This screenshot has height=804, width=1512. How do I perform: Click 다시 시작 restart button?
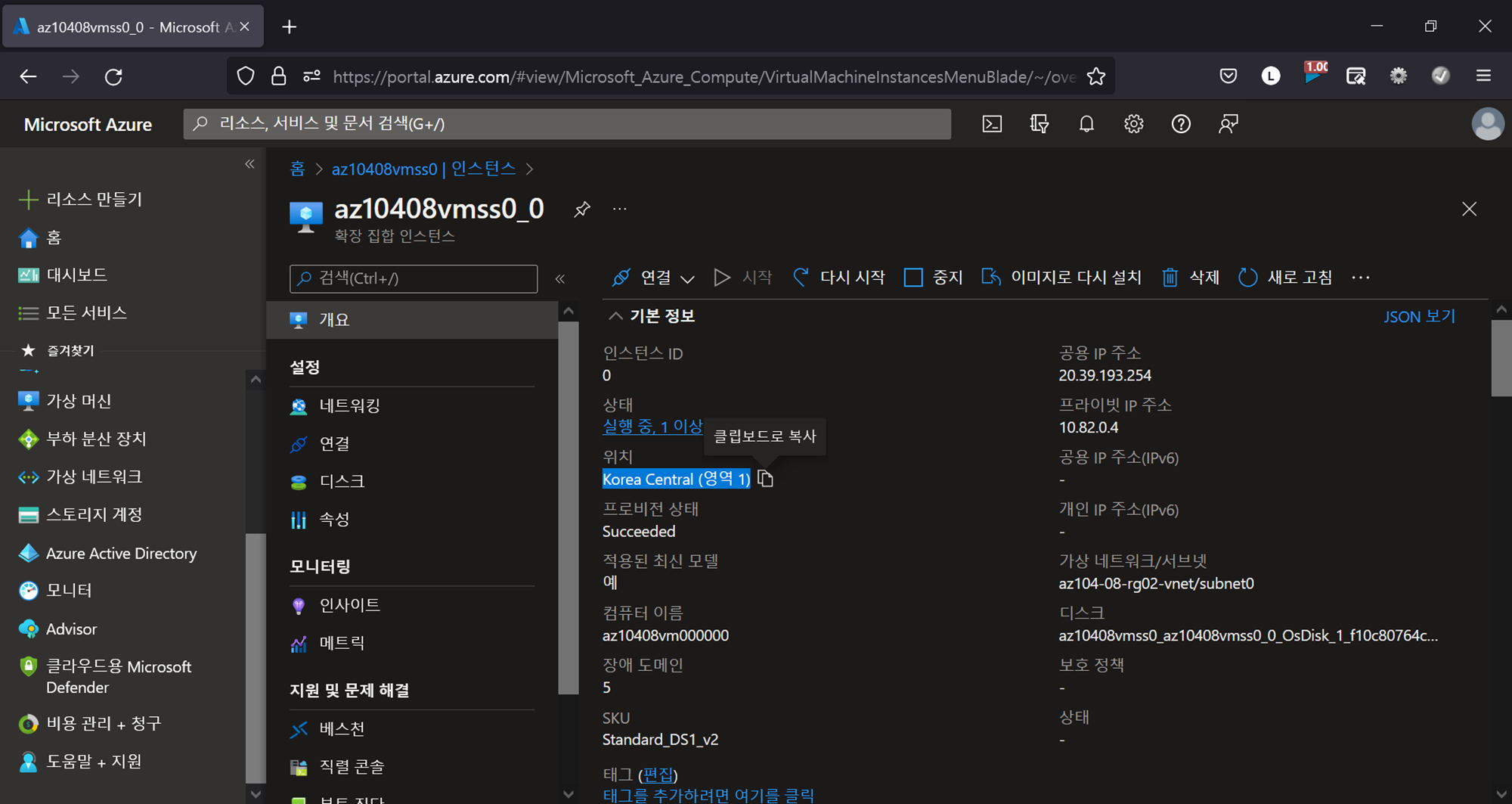(838, 278)
